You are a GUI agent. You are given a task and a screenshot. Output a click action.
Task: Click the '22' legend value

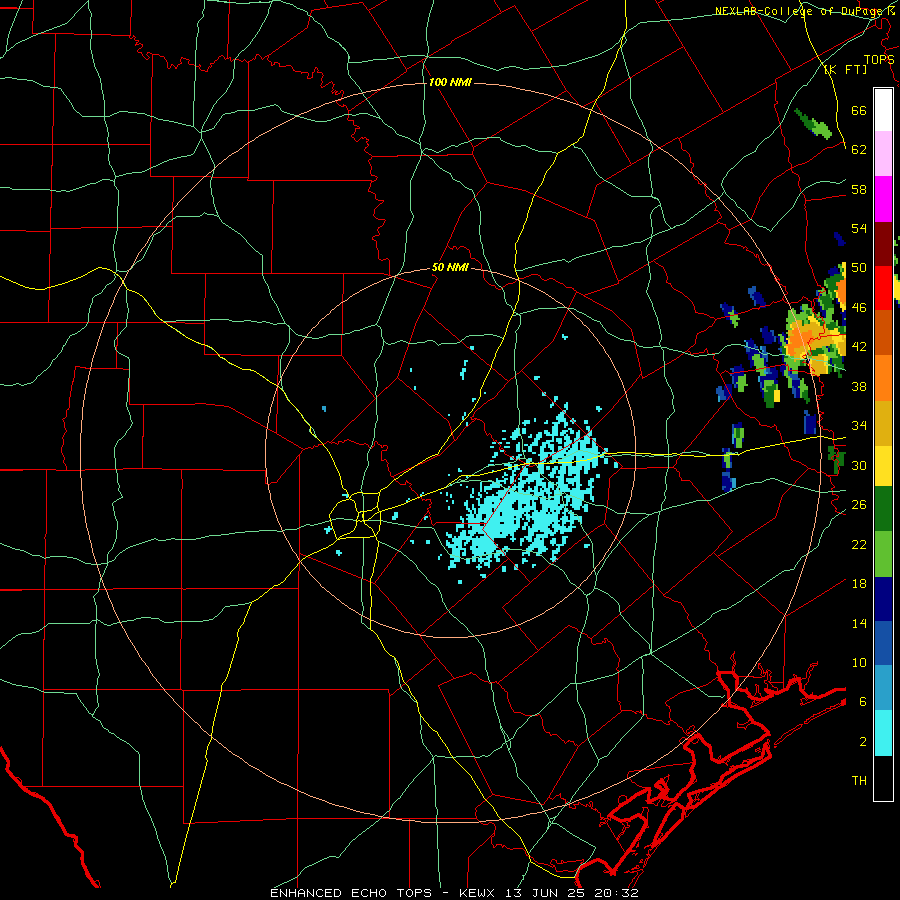click(859, 544)
